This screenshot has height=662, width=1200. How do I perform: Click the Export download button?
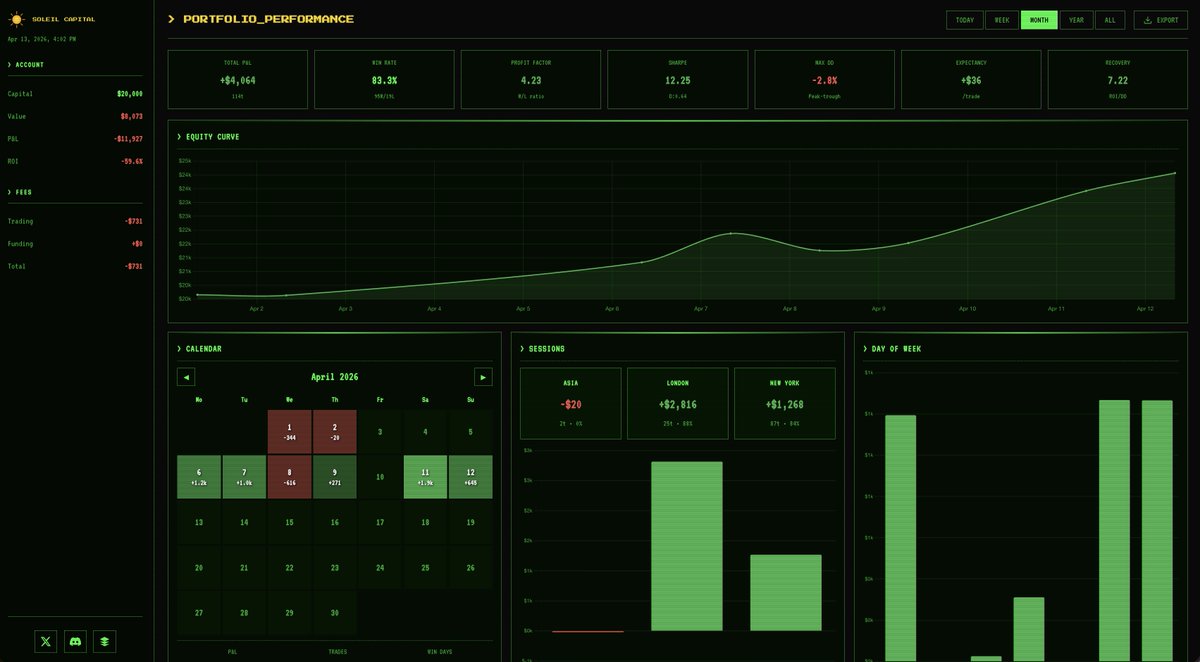tap(1160, 20)
